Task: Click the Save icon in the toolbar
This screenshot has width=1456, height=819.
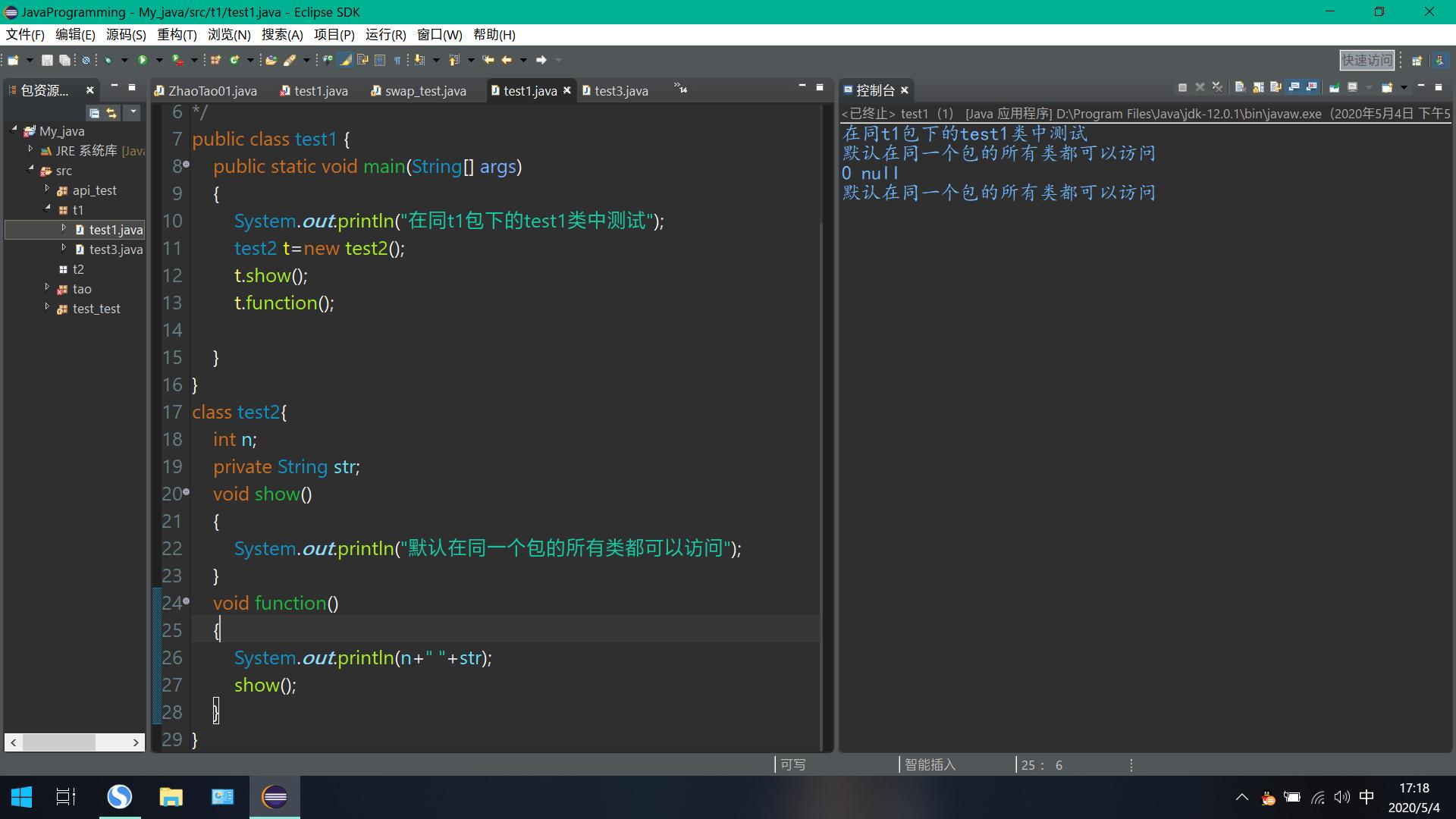Action: [x=47, y=60]
